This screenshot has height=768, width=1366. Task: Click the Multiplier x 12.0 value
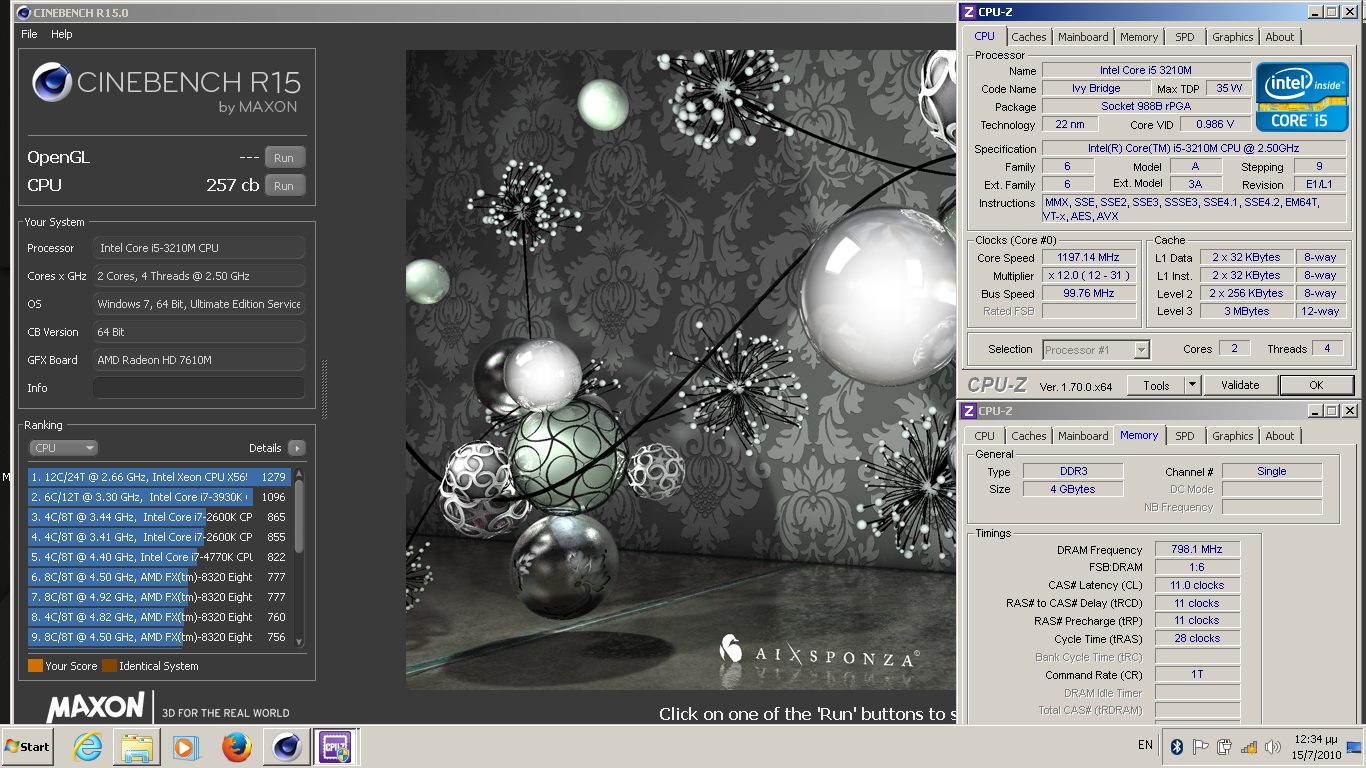(x=1089, y=275)
